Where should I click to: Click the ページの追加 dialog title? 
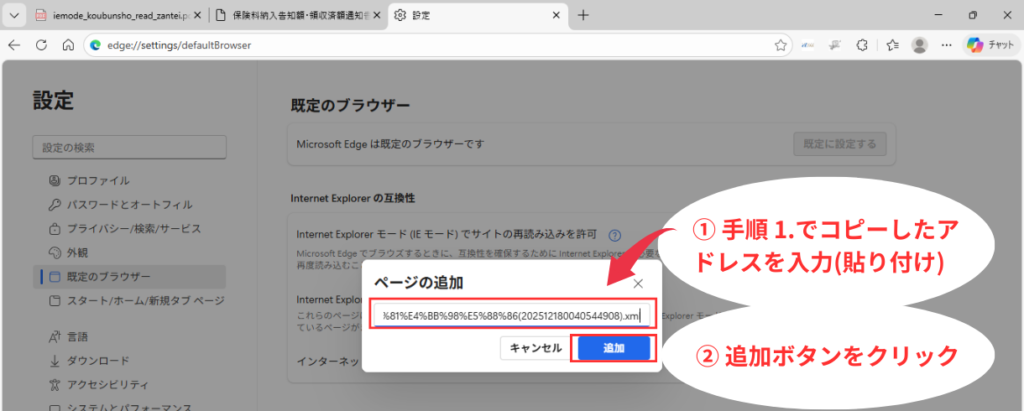419,283
